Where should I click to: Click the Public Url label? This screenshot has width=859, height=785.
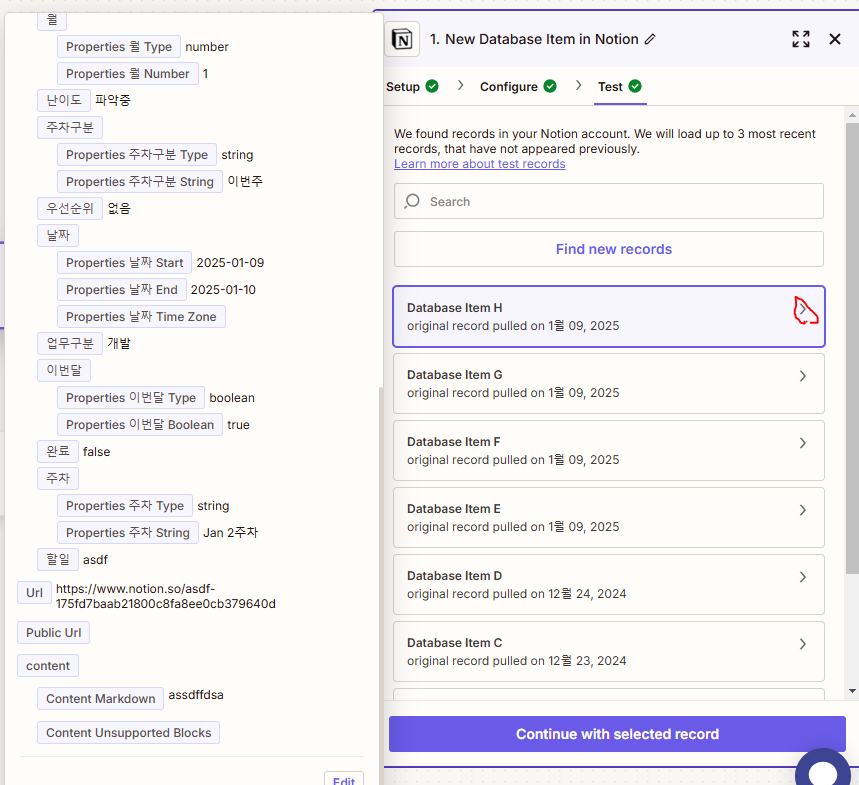click(x=53, y=633)
